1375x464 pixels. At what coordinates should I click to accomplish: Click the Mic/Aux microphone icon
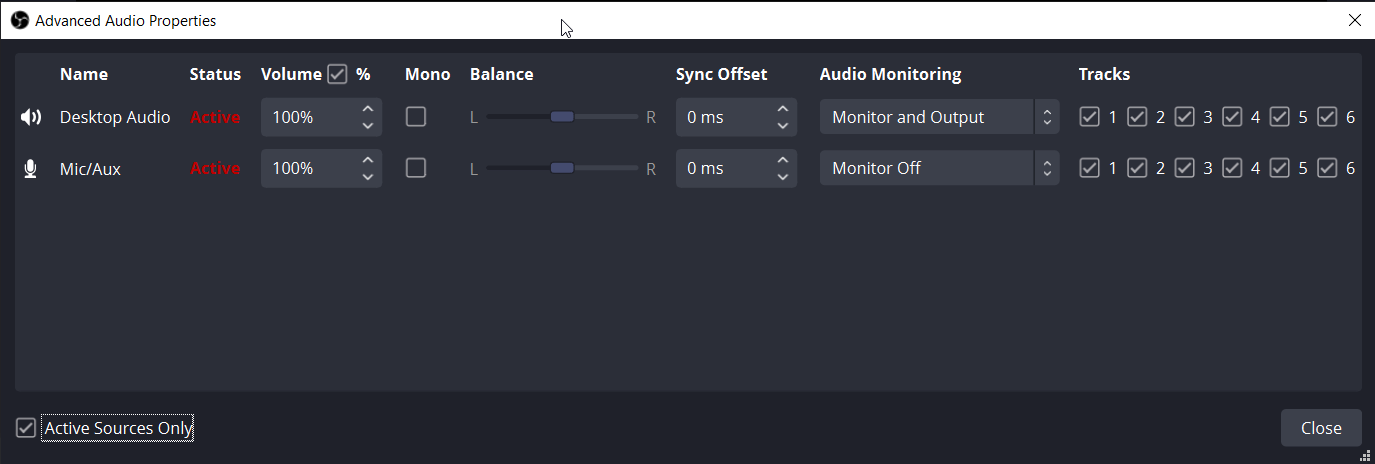click(x=31, y=169)
